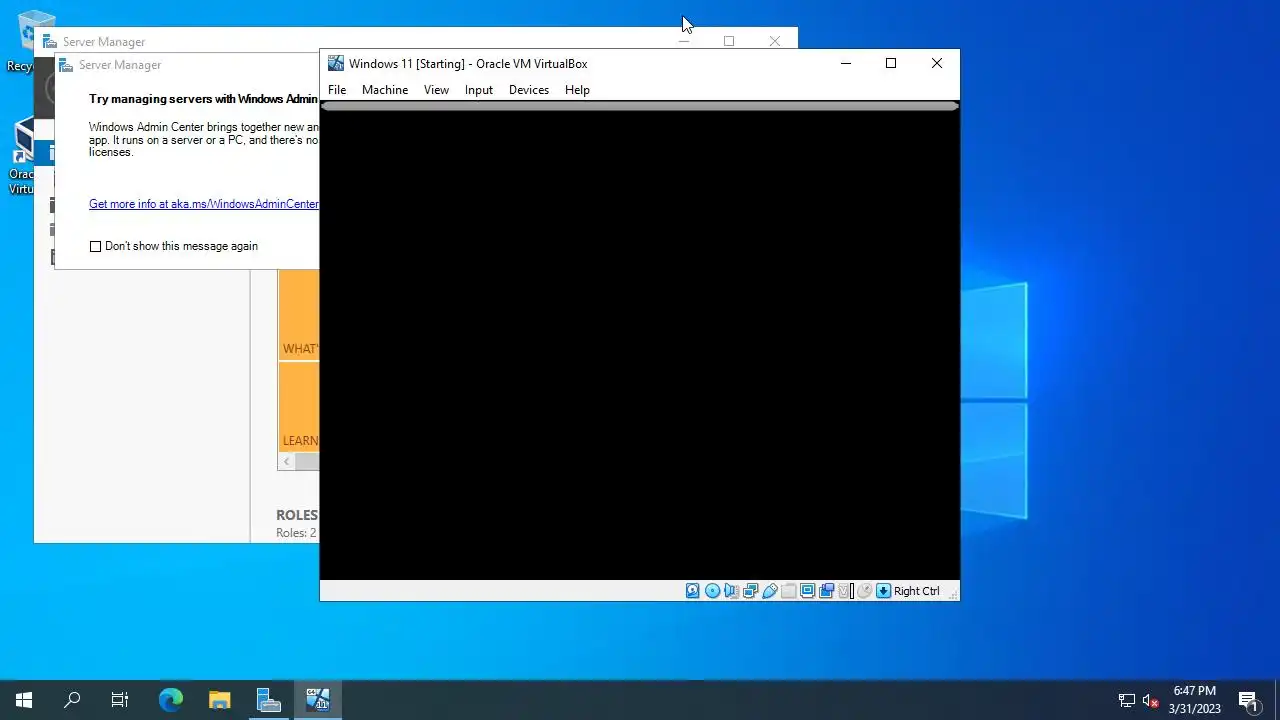
Task: Click the muted volume tray icon
Action: pos(1151,700)
